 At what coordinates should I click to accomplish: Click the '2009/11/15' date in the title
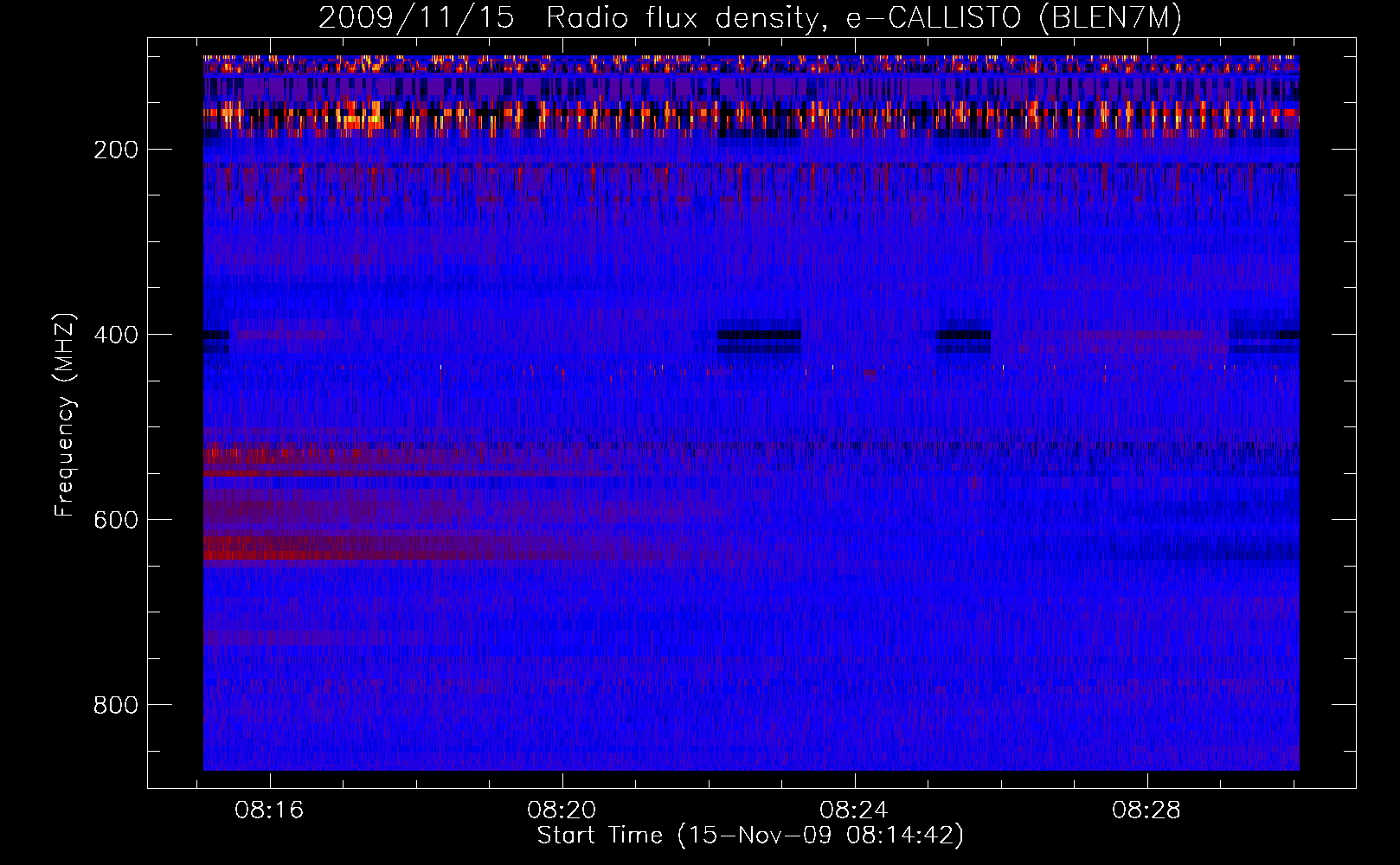point(416,18)
